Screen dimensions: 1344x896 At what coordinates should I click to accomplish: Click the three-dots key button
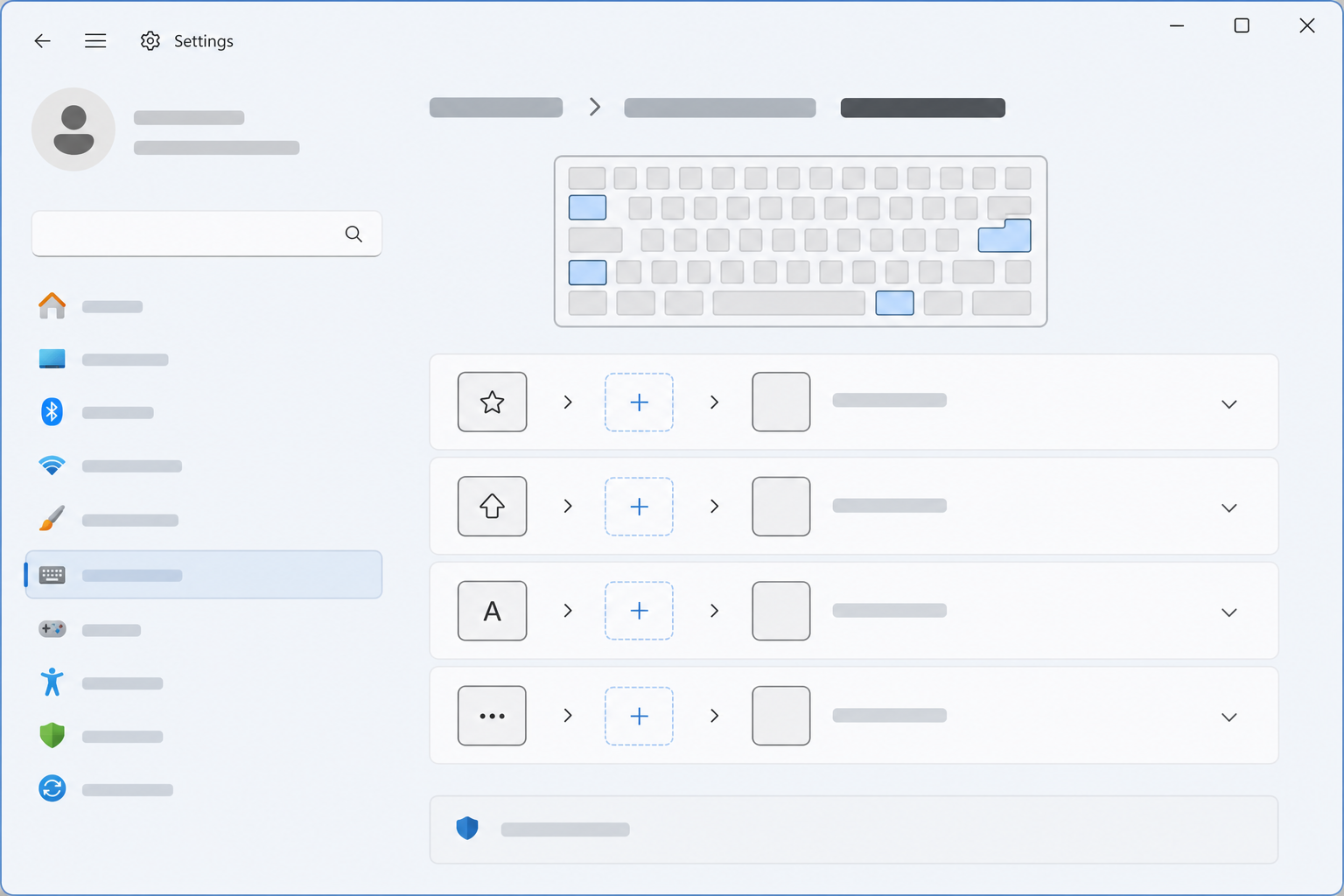click(493, 716)
